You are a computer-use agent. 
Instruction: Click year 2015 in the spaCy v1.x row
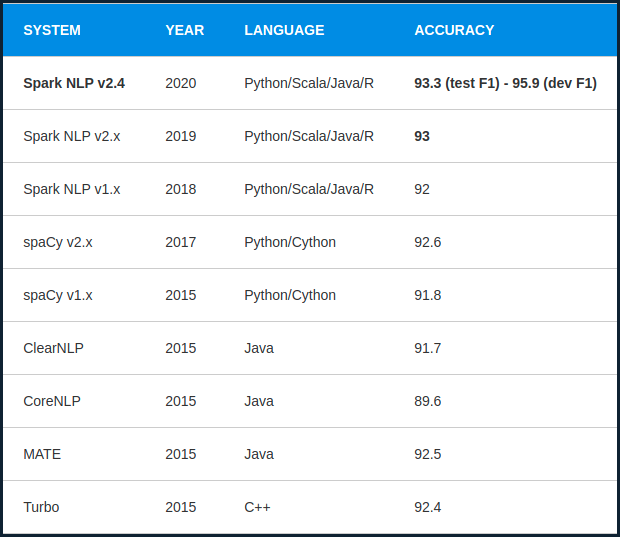[x=181, y=295]
